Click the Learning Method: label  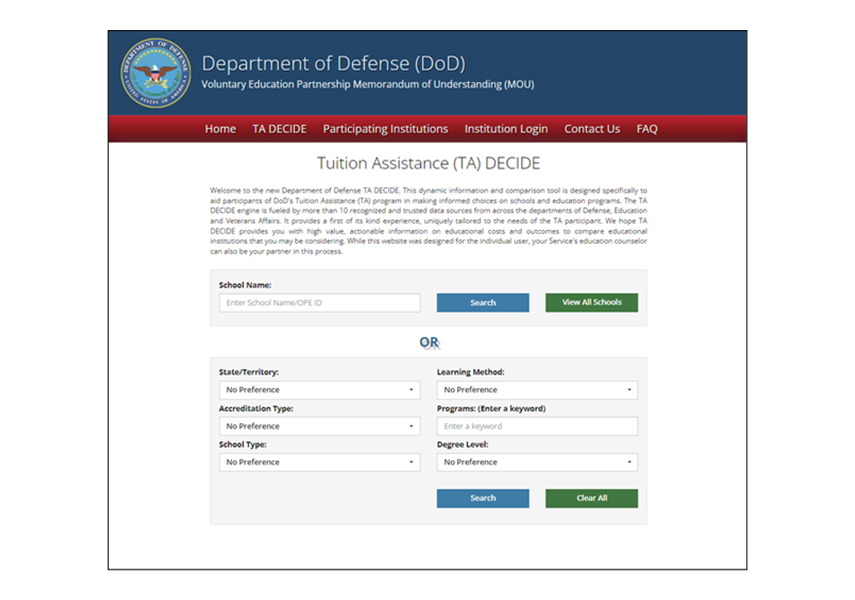click(x=471, y=372)
